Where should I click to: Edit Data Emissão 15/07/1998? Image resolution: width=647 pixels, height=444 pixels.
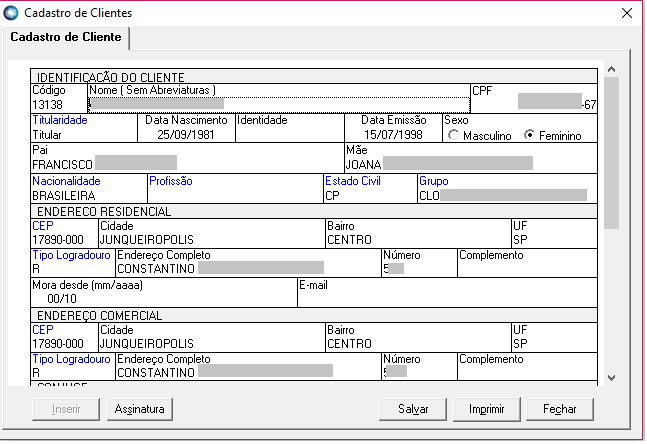coord(393,135)
